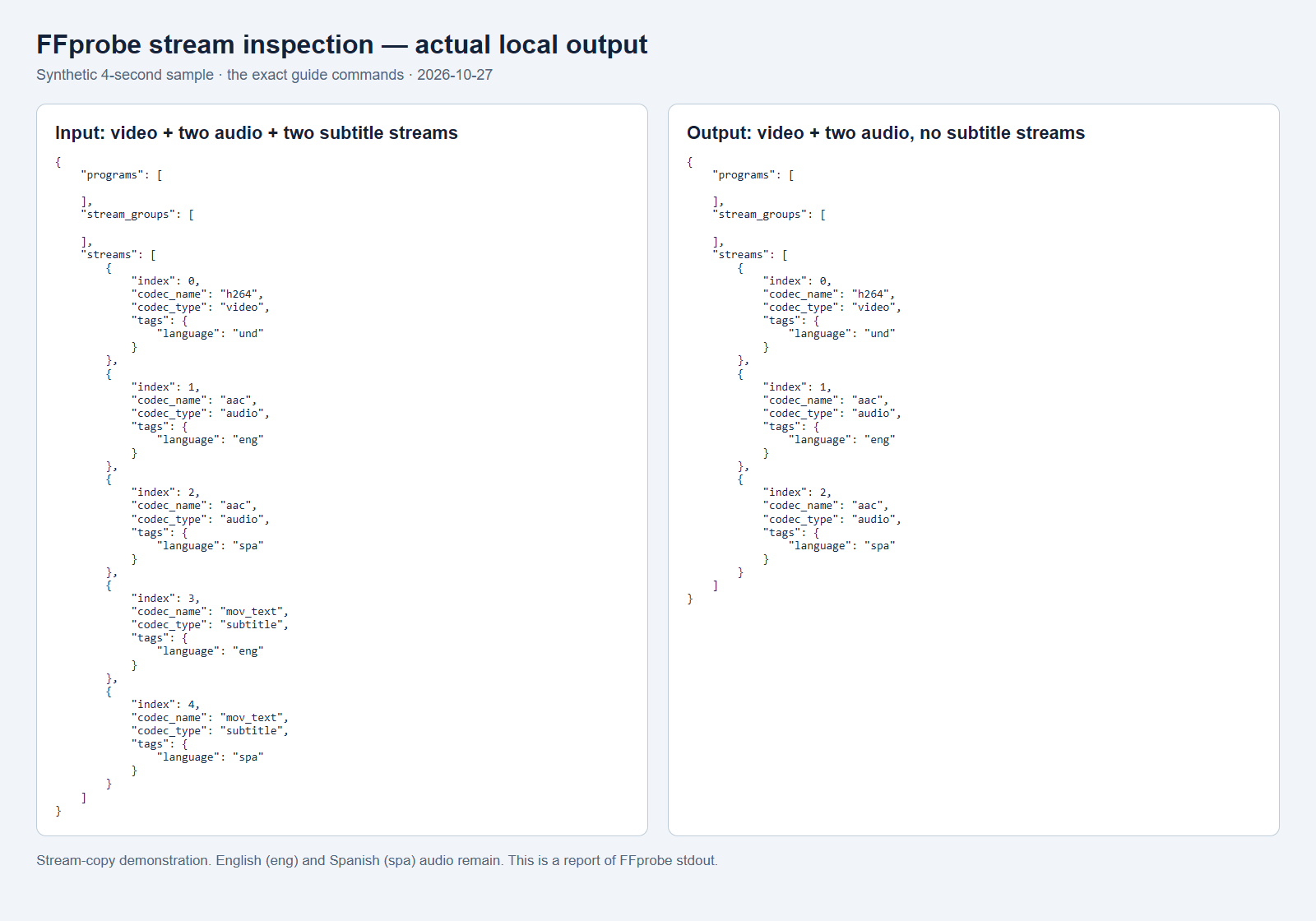Click the "index": 4 line

pos(165,705)
